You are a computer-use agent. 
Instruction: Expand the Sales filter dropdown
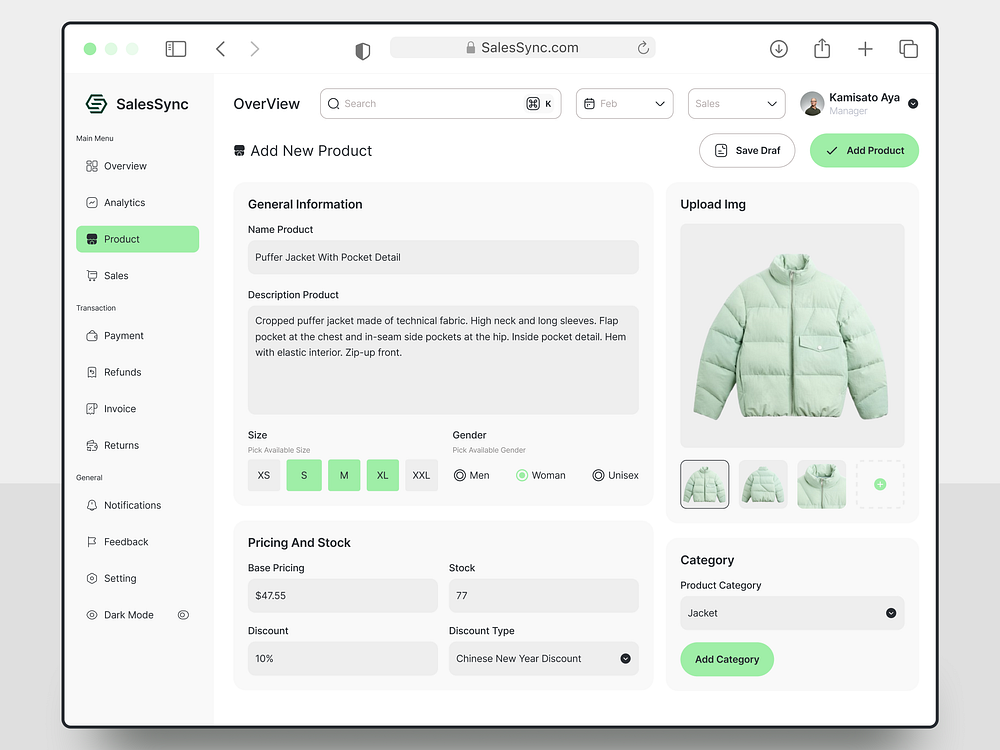point(736,103)
